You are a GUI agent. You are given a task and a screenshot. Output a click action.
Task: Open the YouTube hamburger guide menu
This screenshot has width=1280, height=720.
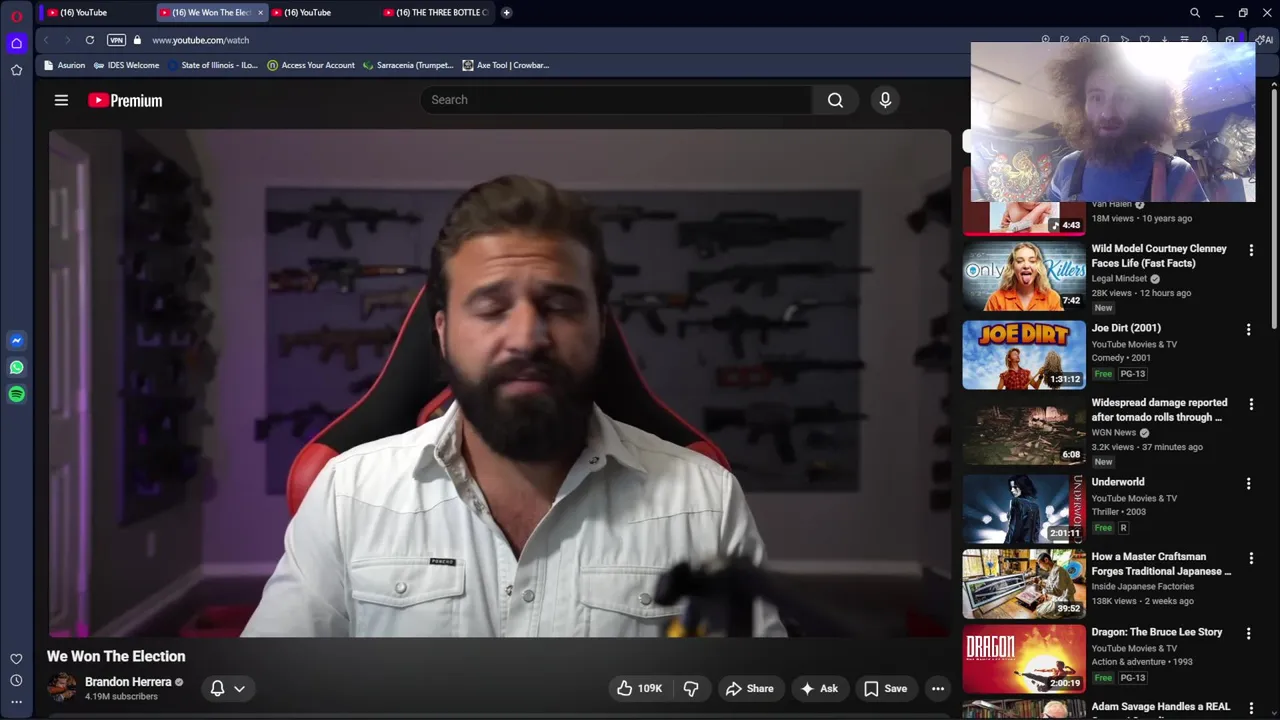[x=61, y=100]
